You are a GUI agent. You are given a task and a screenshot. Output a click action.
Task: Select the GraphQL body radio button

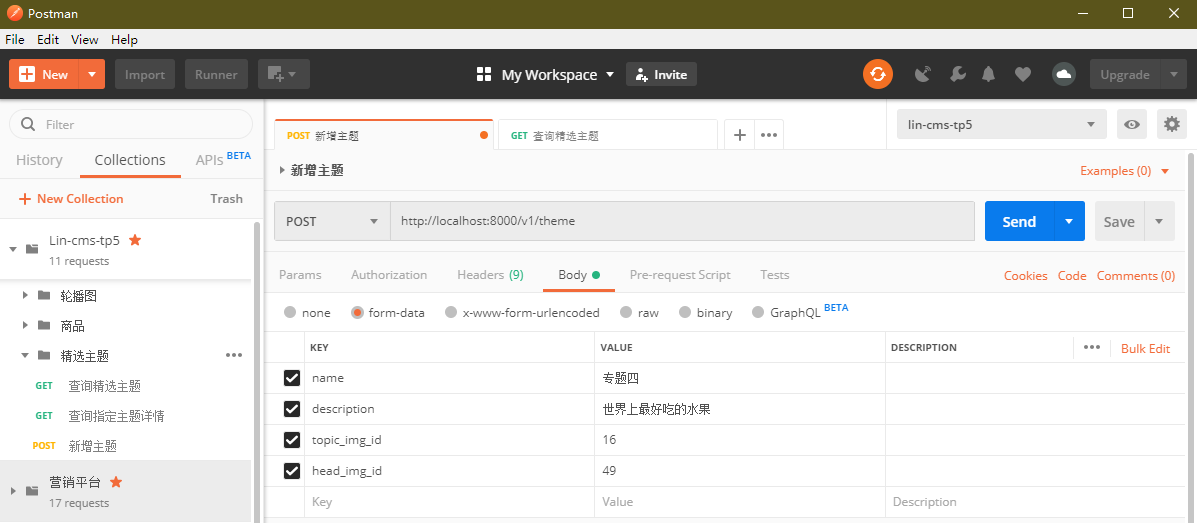click(x=758, y=312)
